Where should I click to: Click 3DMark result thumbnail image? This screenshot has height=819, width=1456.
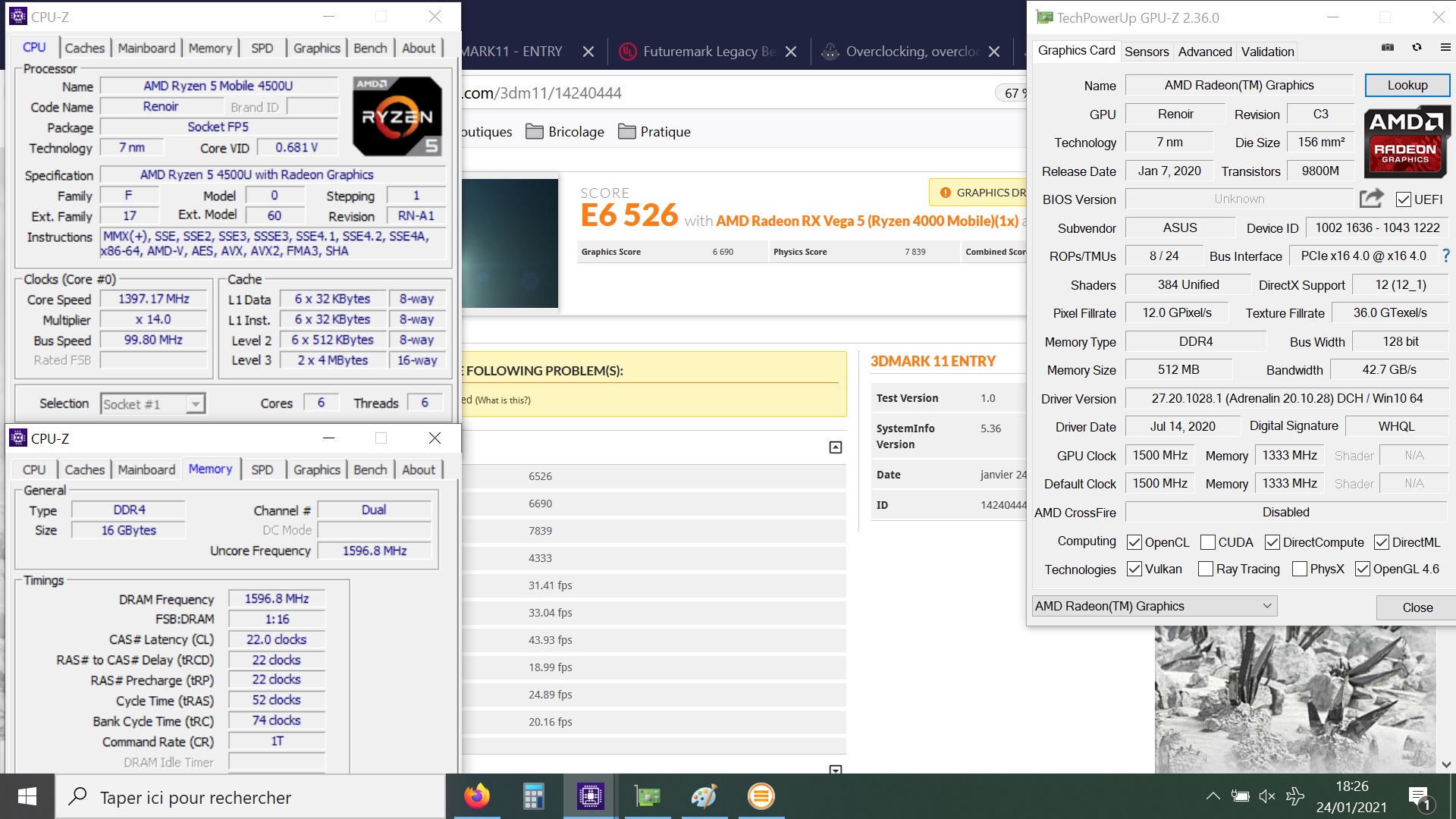pyautogui.click(x=510, y=243)
